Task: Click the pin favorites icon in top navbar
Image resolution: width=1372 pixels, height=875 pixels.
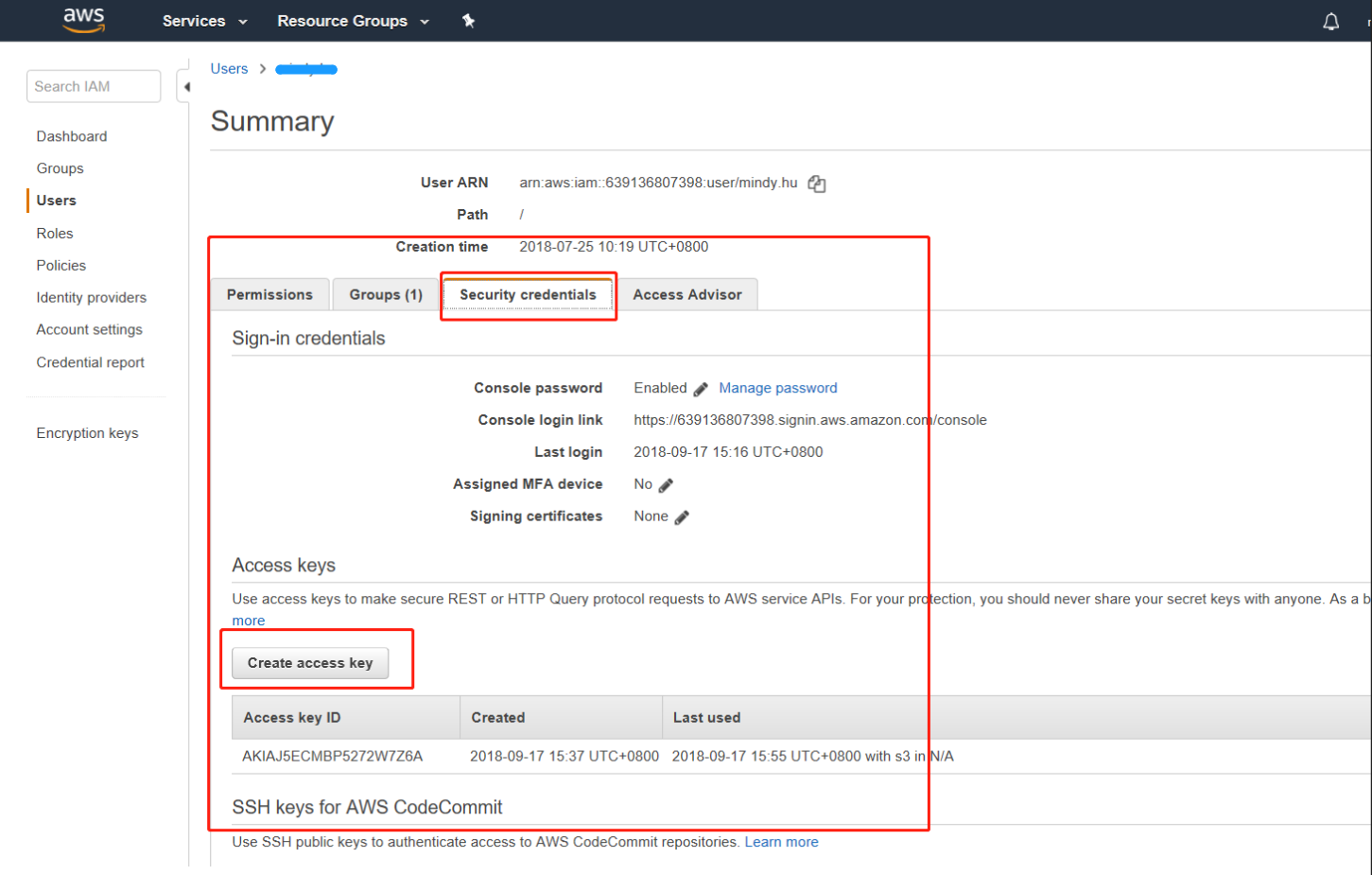Action: 468,20
